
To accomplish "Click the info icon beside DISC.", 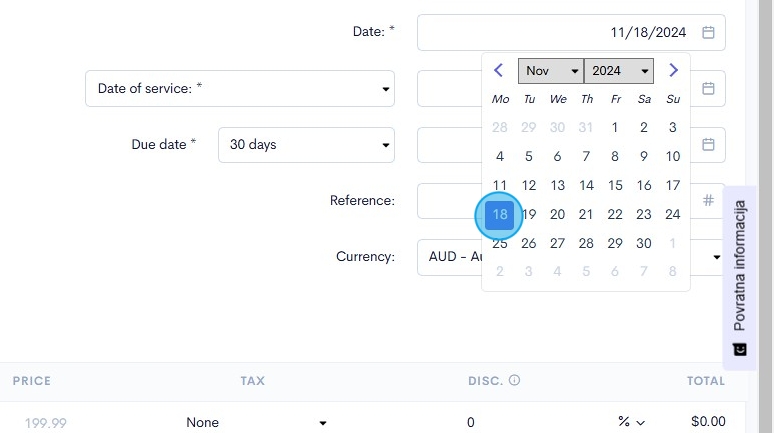I will point(514,380).
